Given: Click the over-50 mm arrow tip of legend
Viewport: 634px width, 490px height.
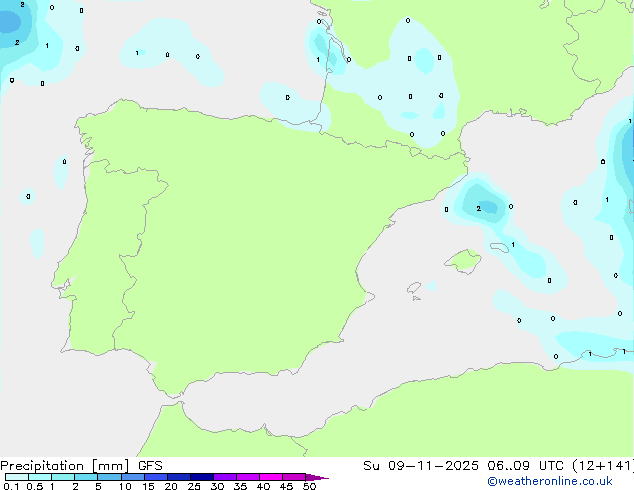Looking at the screenshot, I should coord(317,477).
